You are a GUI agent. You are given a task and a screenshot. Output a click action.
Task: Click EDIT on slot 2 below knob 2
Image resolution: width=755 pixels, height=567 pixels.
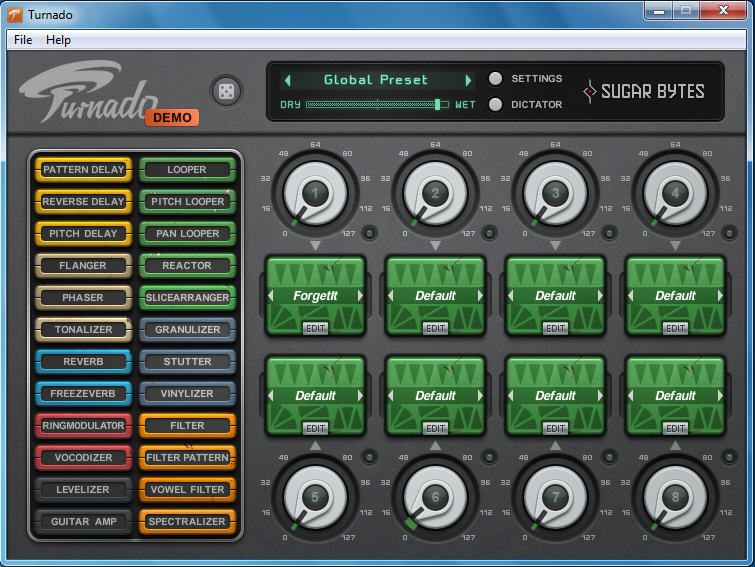pyautogui.click(x=435, y=328)
